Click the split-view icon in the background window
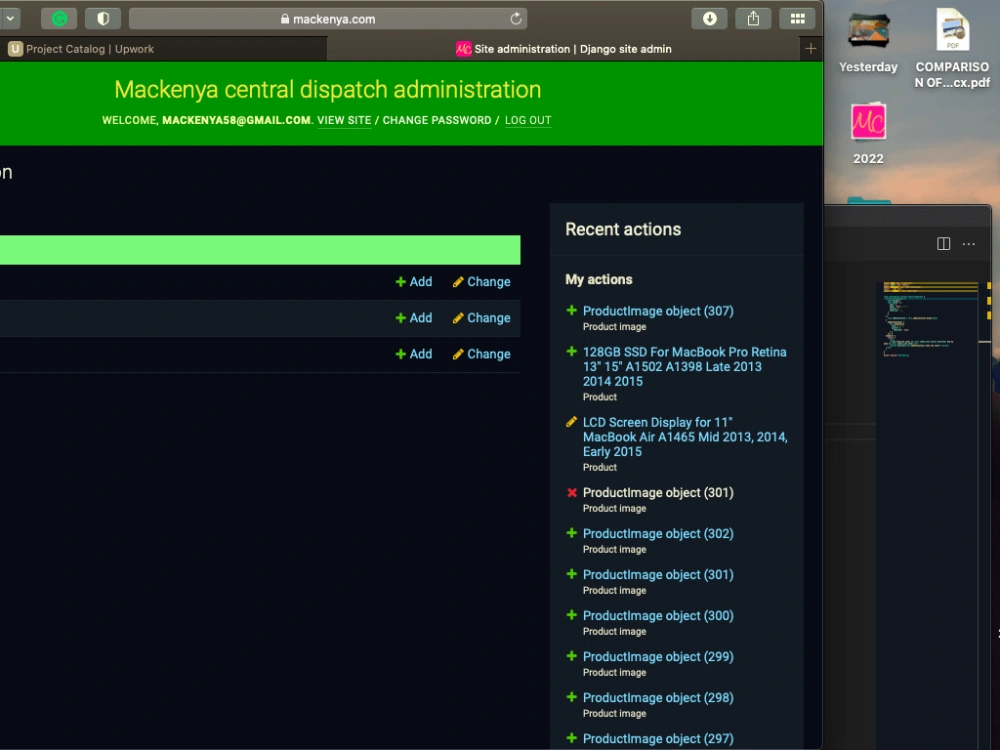Screen dimensions: 1000x750 tap(942, 243)
